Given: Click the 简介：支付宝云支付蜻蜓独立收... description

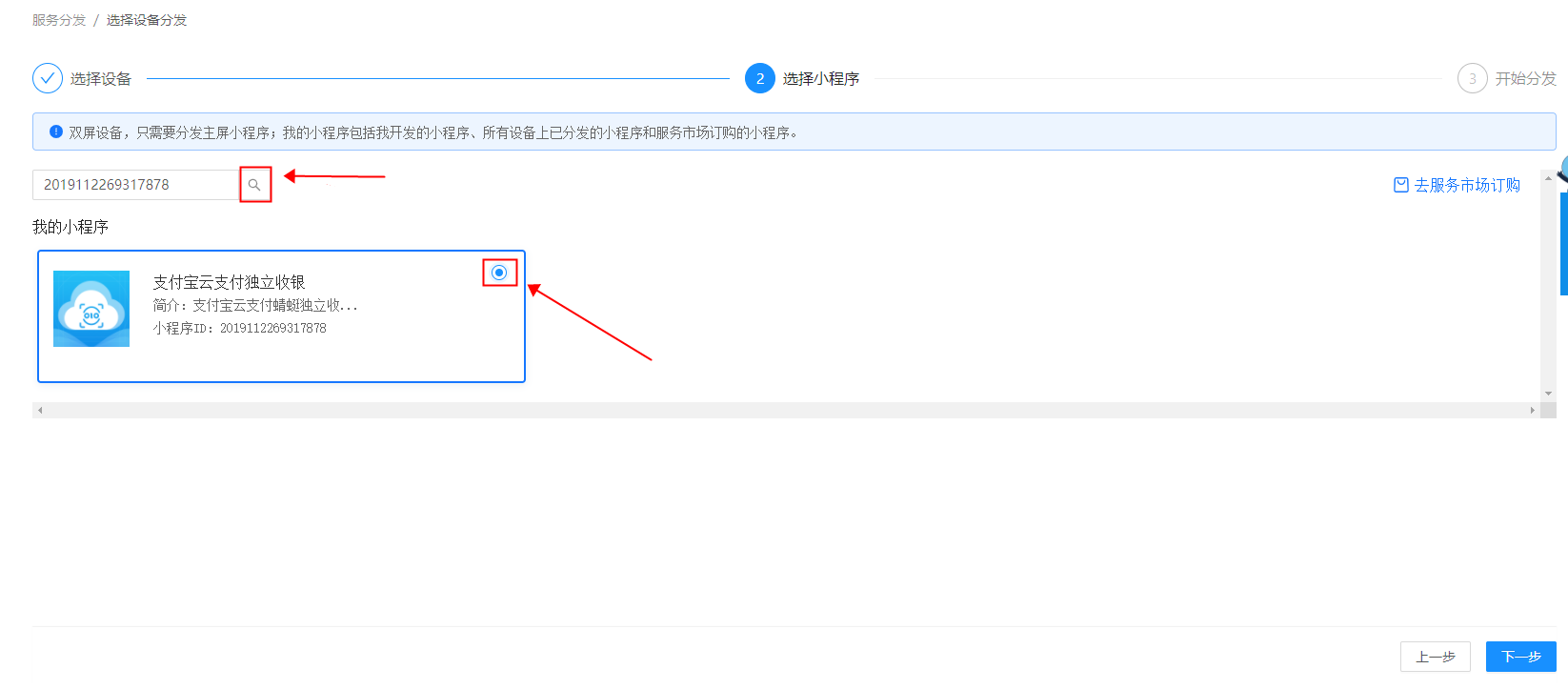Looking at the screenshot, I should [x=255, y=305].
